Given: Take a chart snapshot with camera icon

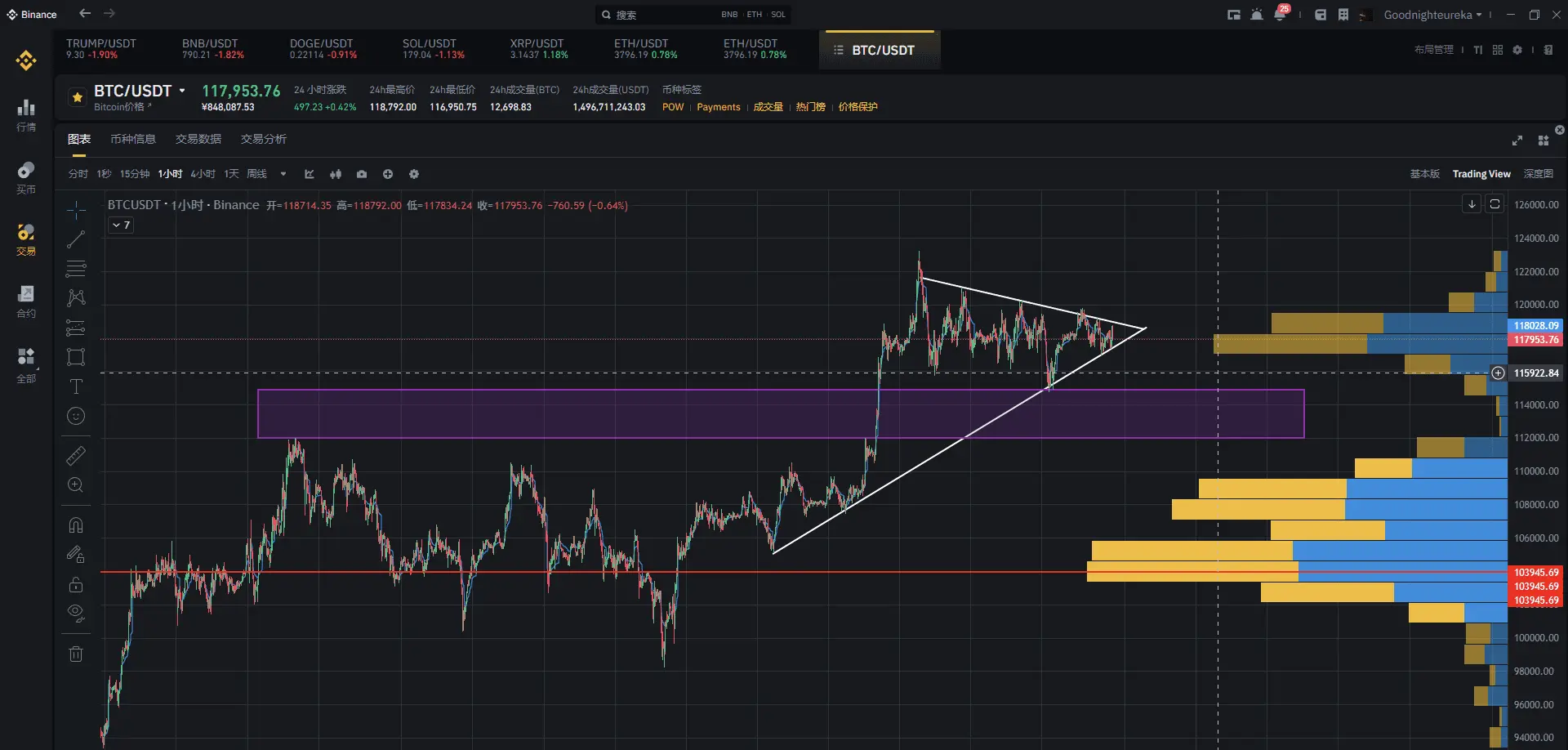Looking at the screenshot, I should coord(362,174).
